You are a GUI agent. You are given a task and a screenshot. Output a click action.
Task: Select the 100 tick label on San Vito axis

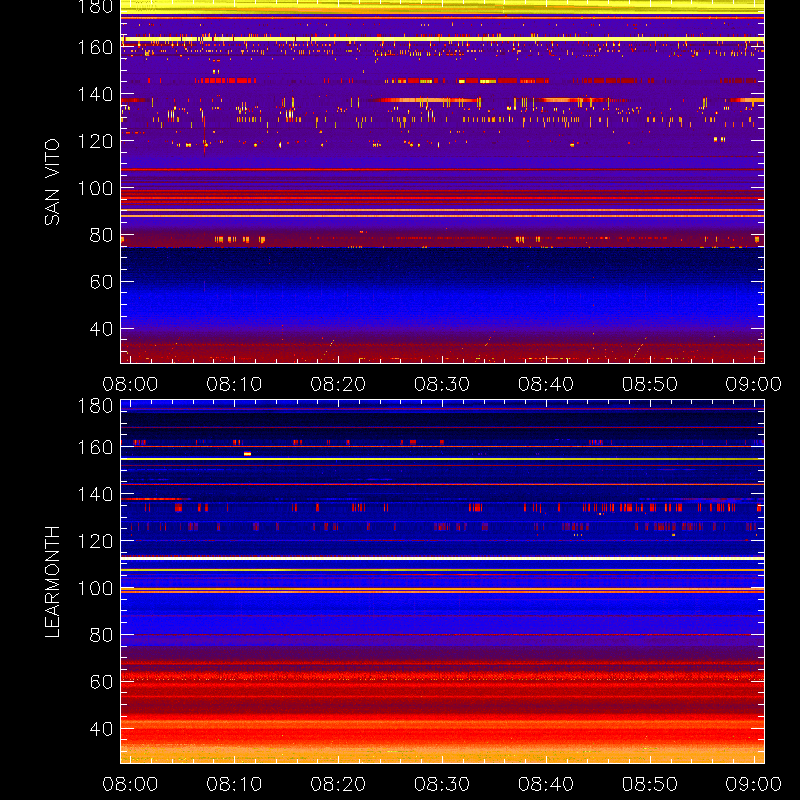click(95, 188)
